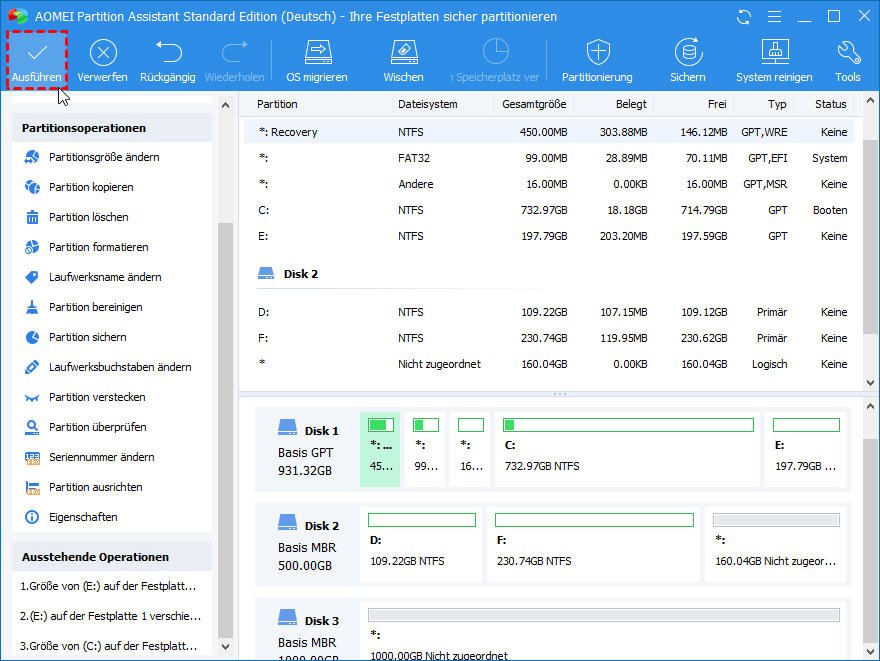Choose Partitionsgröße ändern in sidebar
The height and width of the screenshot is (661, 880).
click(104, 157)
